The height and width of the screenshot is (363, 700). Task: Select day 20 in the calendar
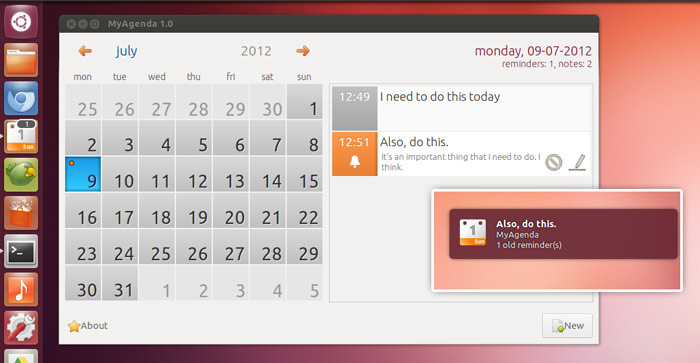tap(231, 210)
